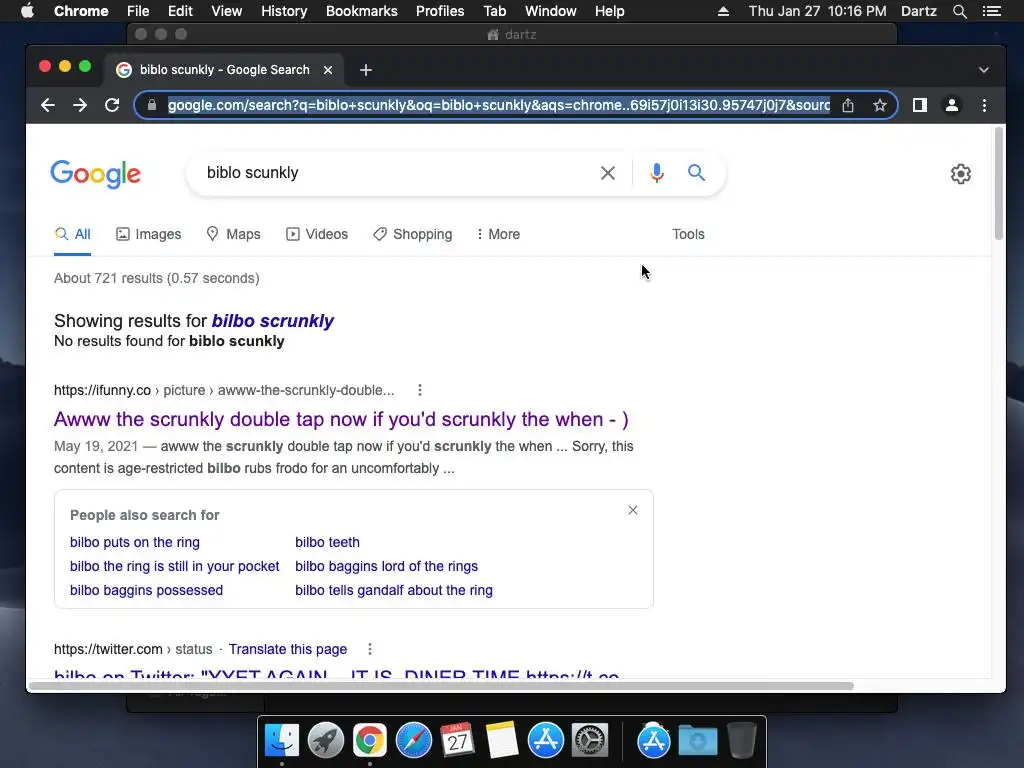Go forward with the browser forward arrow
Screen dimensions: 1024x768
(80, 105)
